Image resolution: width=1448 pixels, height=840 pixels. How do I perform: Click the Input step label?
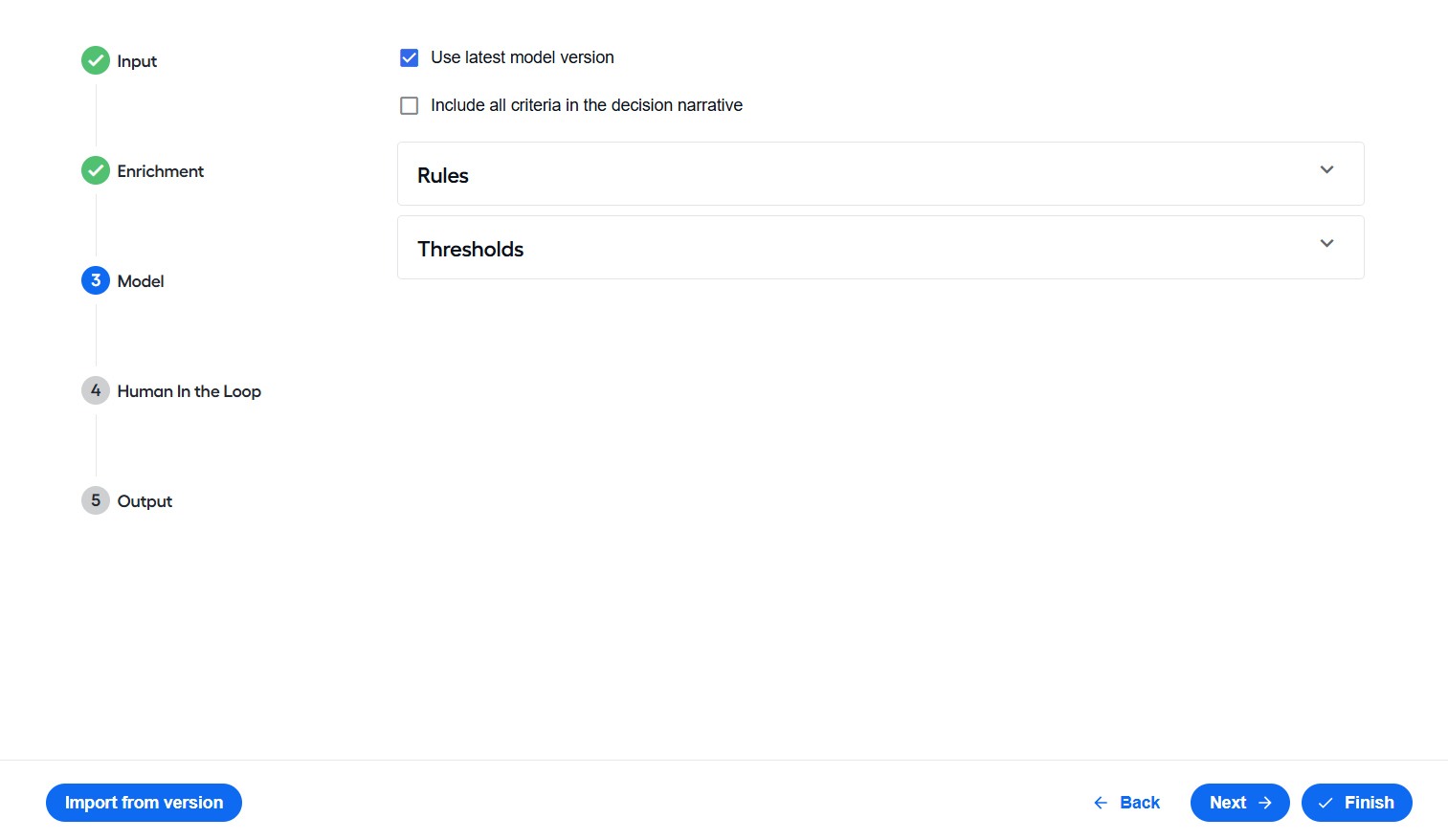point(137,61)
